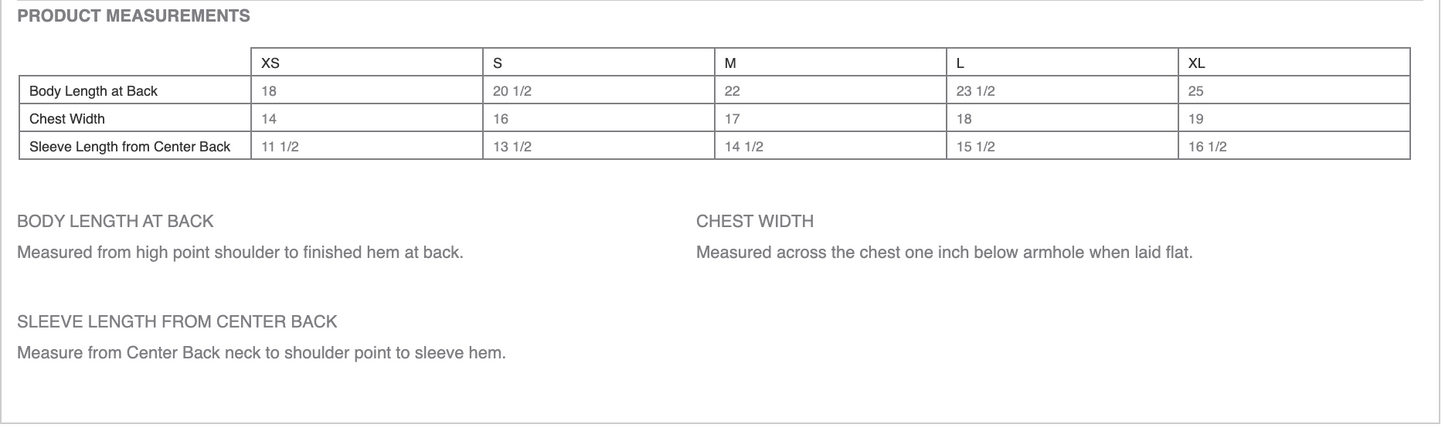Click the CHEST WIDTH definition heading

754,221
